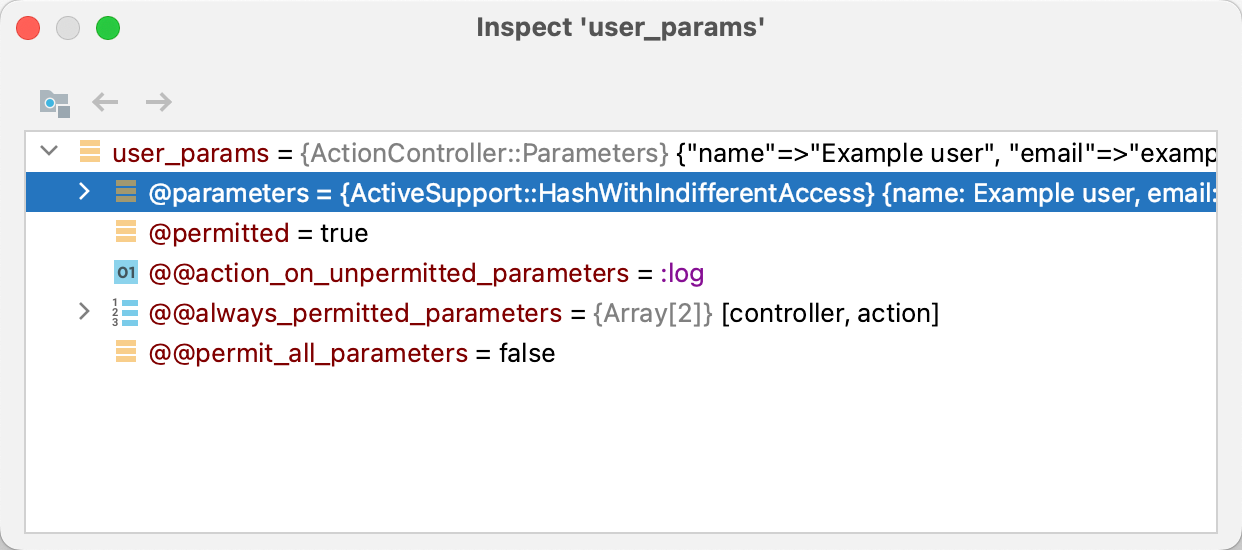This screenshot has height=550, width=1242.
Task: Click the icon next to @parameters
Action: [126, 193]
